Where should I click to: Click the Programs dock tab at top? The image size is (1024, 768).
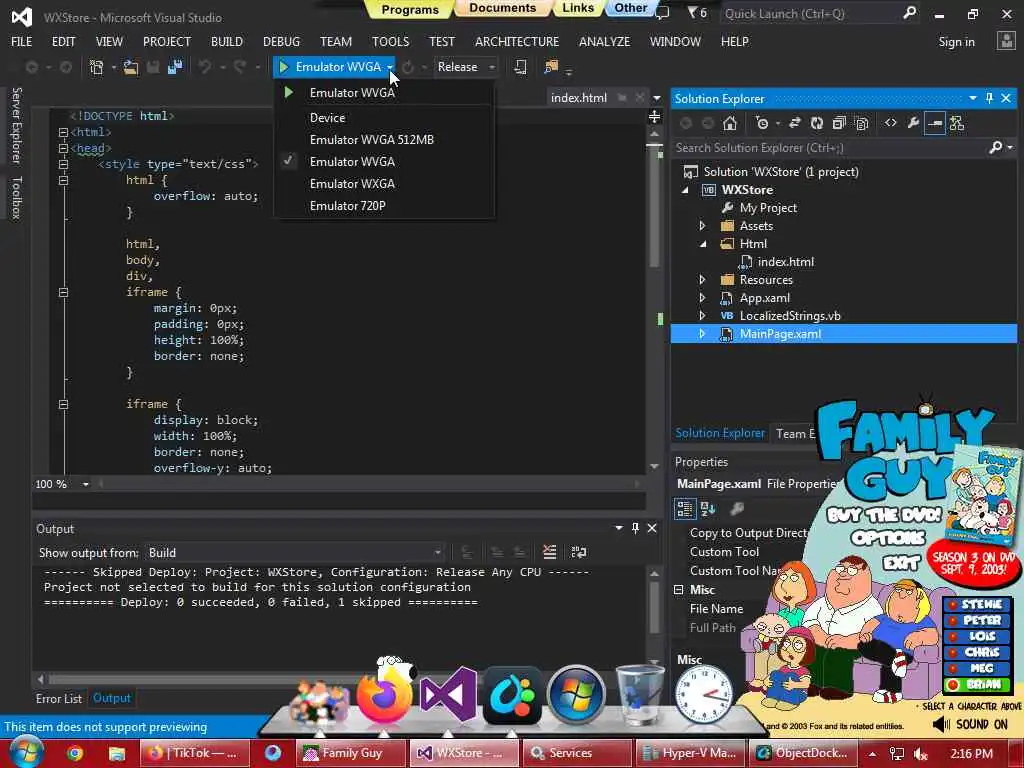click(x=410, y=9)
